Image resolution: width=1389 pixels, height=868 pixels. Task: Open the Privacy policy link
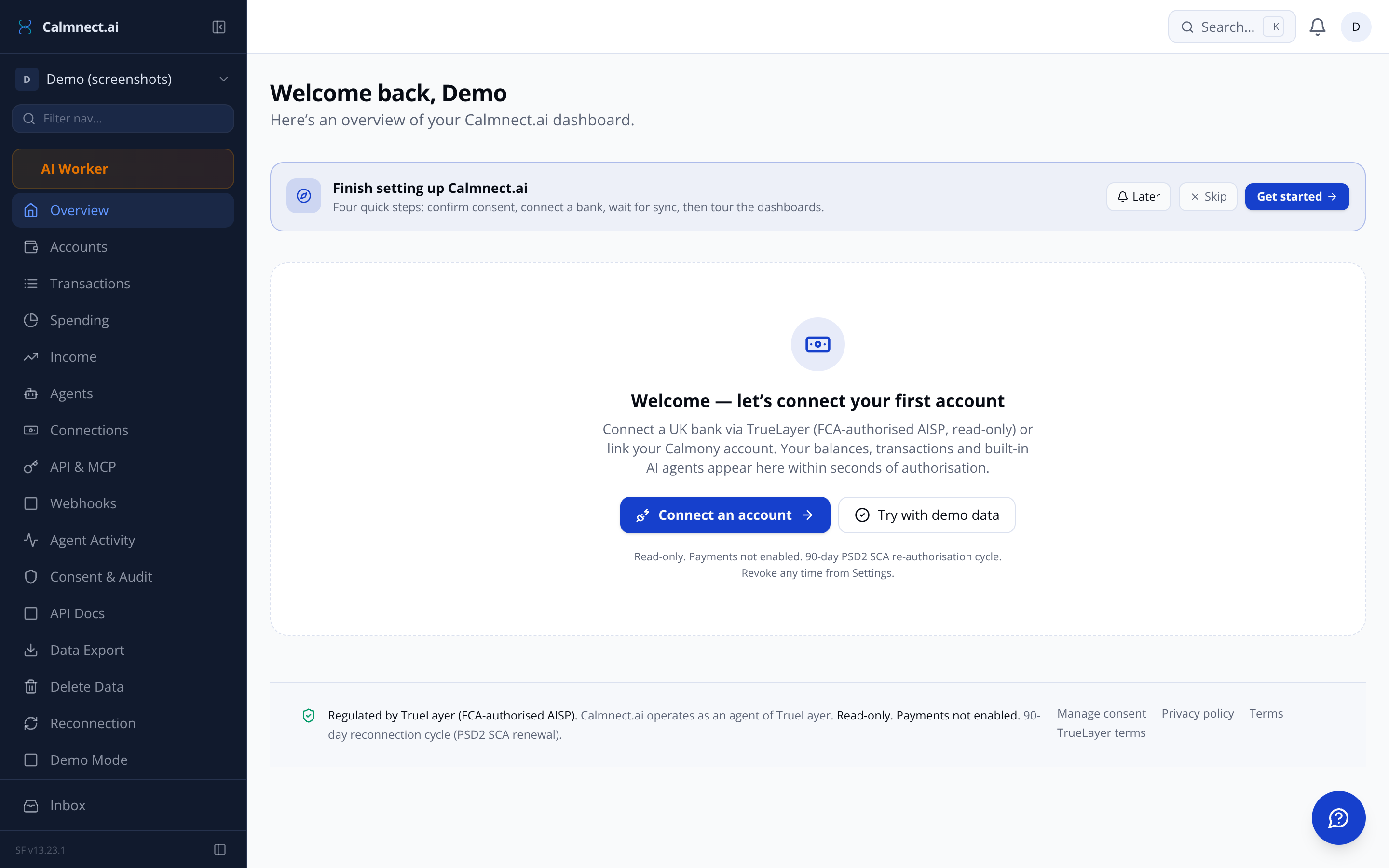pos(1198,714)
